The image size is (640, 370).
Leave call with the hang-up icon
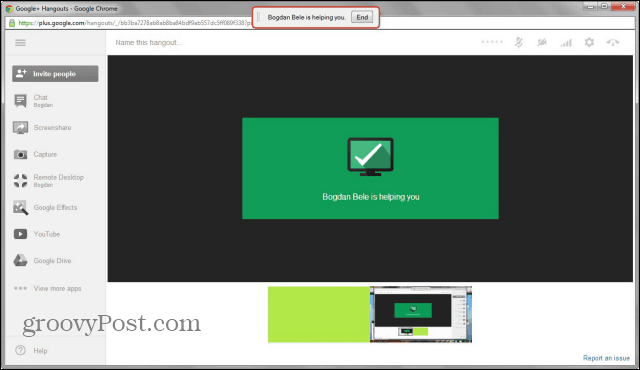(613, 42)
